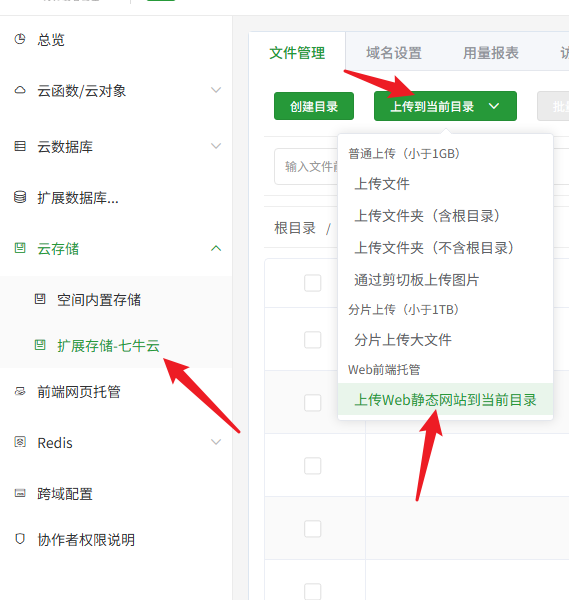Collapse the 云存储 section chevron
The height and width of the screenshot is (600, 569).
tap(216, 248)
